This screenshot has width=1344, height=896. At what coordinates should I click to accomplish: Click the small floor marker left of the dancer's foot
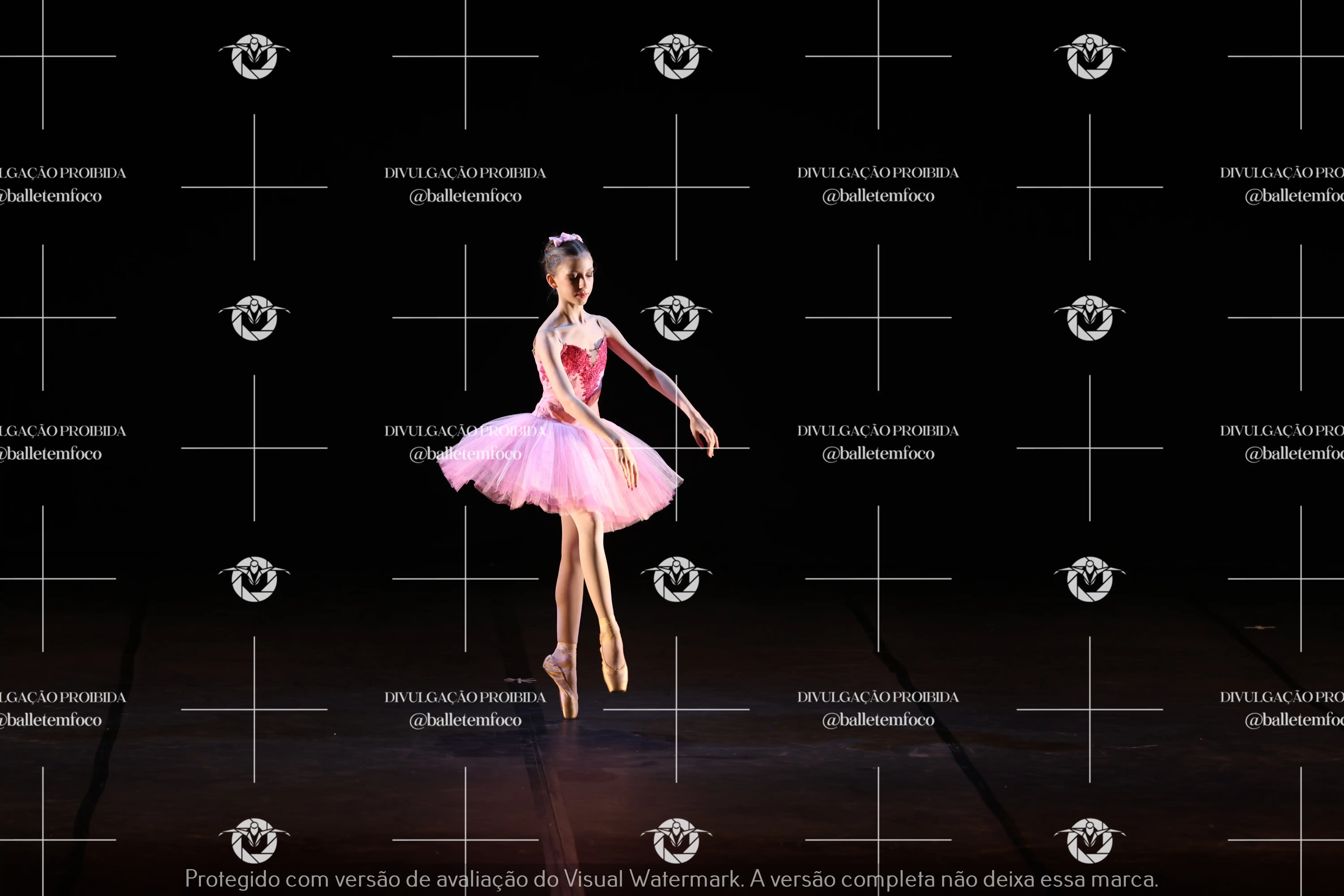520,680
